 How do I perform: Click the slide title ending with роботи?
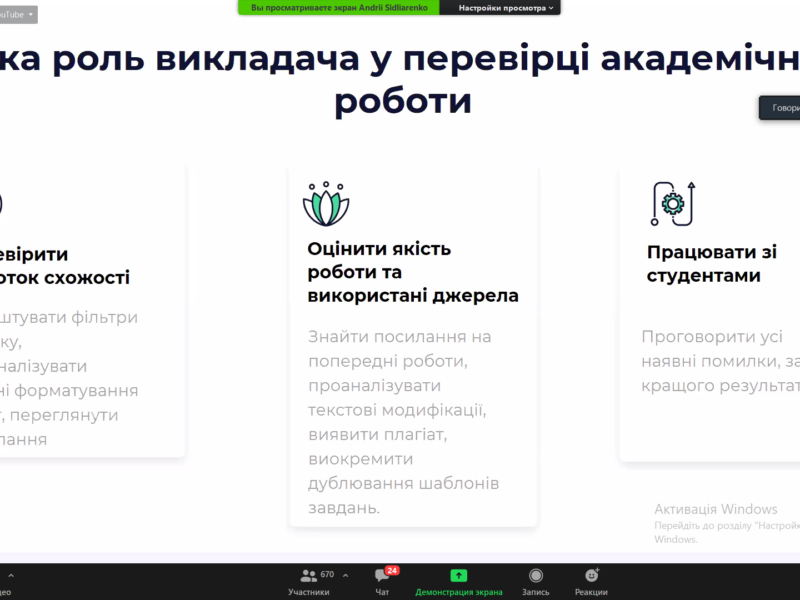[x=403, y=101]
